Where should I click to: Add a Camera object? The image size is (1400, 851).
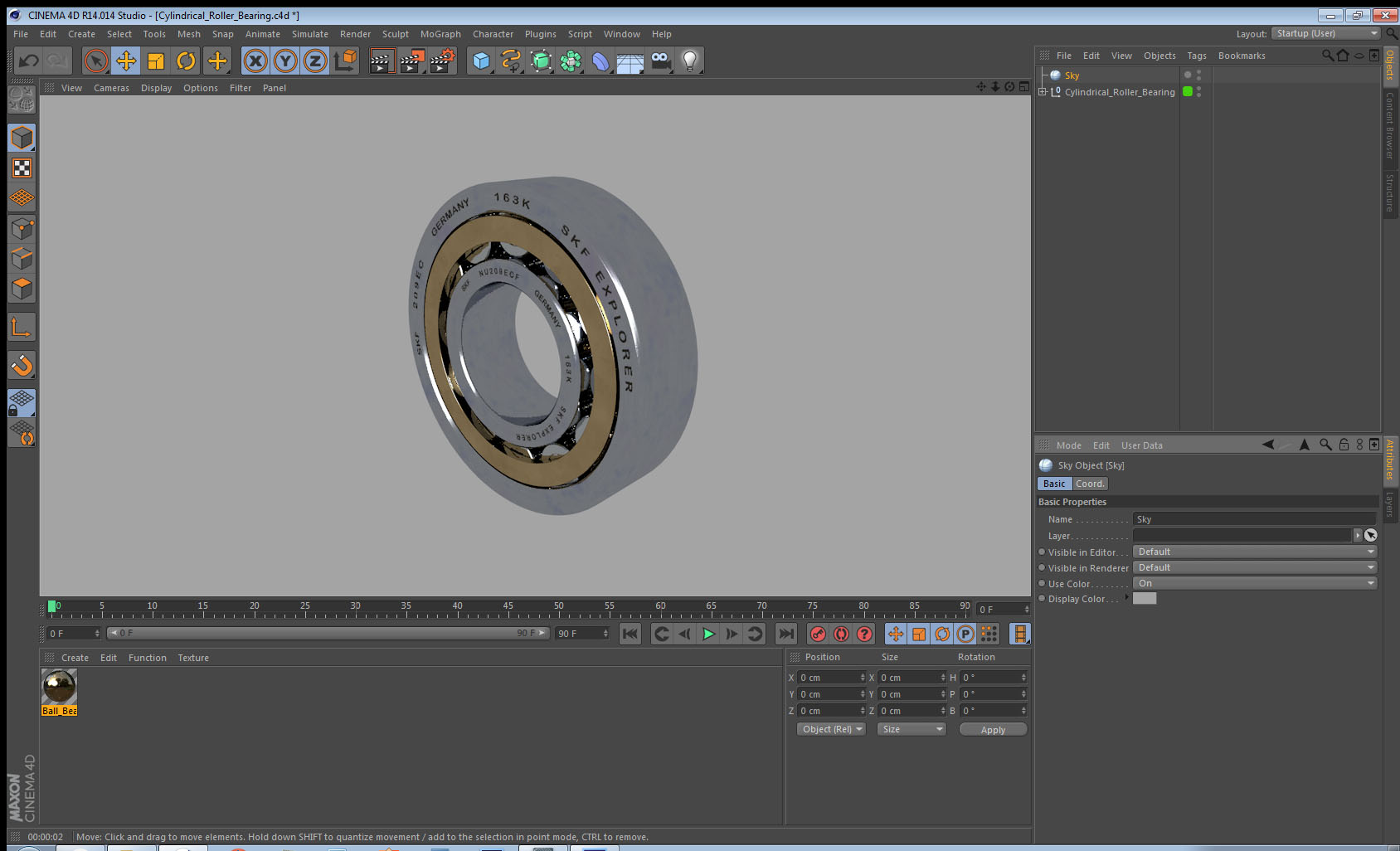click(x=660, y=61)
